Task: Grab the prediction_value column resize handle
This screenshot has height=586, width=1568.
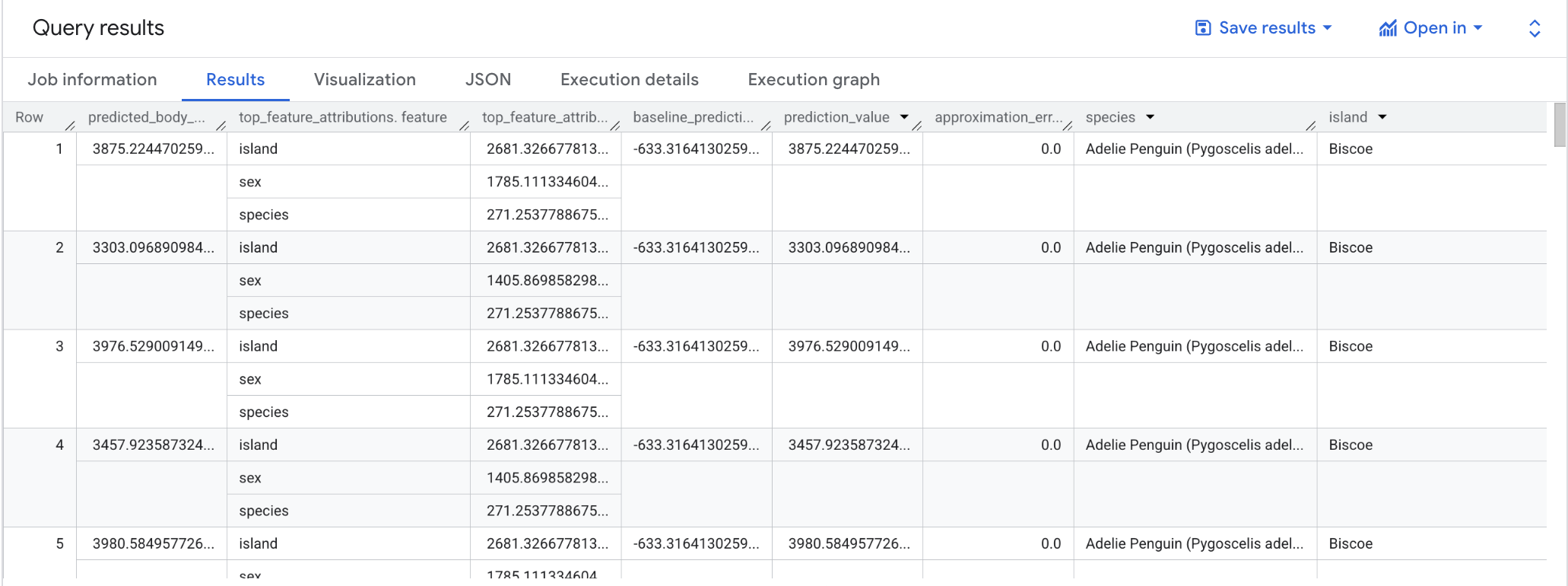Action: pyautogui.click(x=917, y=126)
